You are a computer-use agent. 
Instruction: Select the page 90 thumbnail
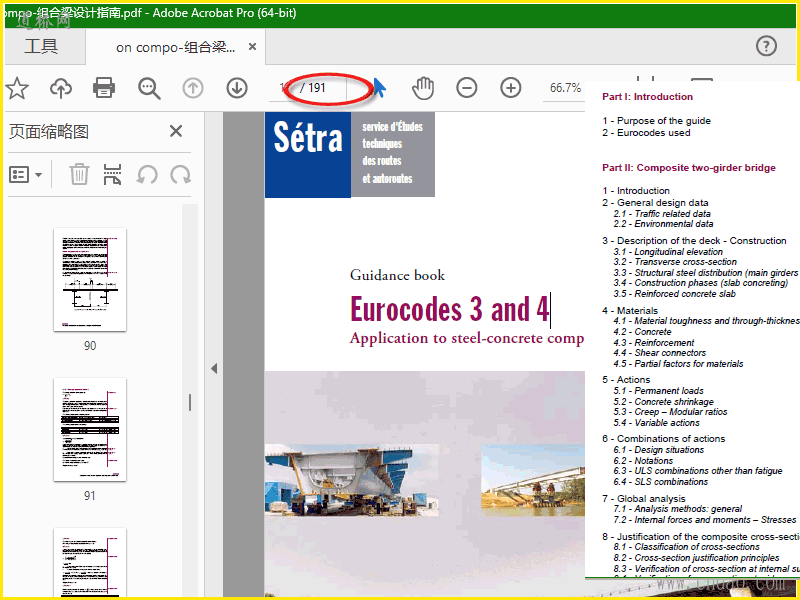click(90, 280)
